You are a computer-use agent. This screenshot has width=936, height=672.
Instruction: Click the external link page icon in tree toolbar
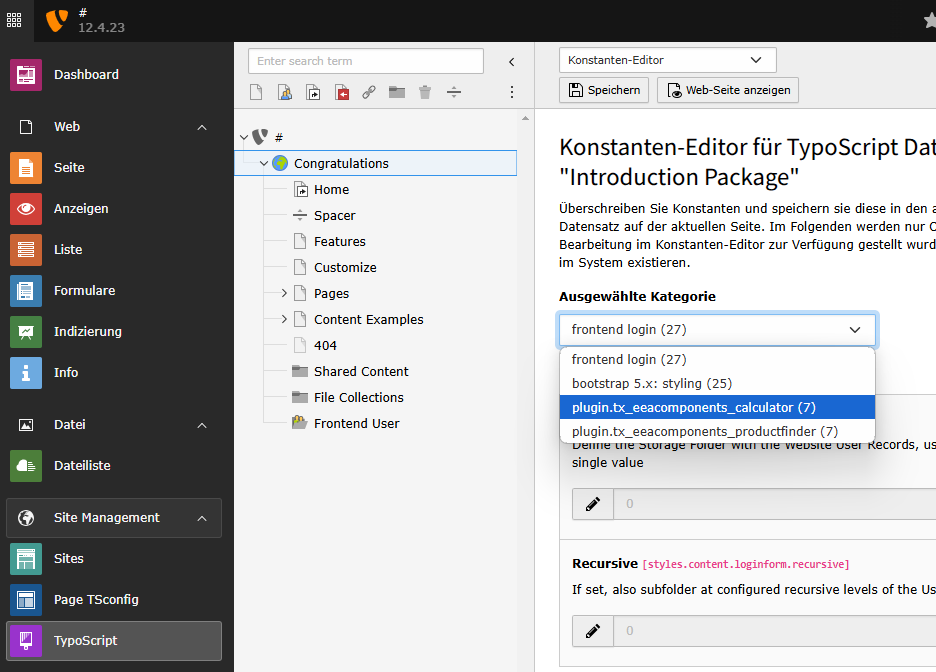coord(369,92)
